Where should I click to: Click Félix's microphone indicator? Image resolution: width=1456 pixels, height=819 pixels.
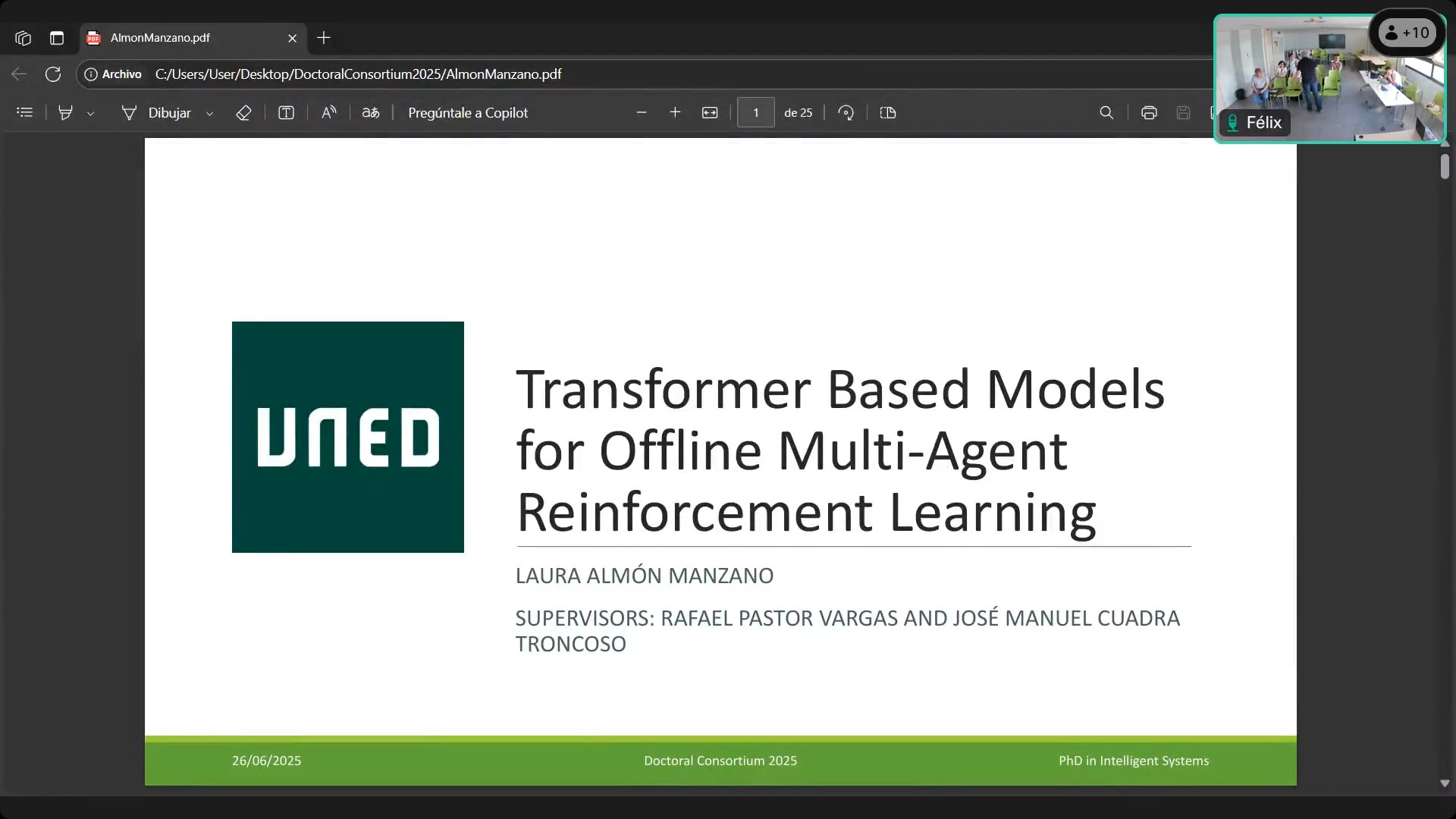(1233, 123)
